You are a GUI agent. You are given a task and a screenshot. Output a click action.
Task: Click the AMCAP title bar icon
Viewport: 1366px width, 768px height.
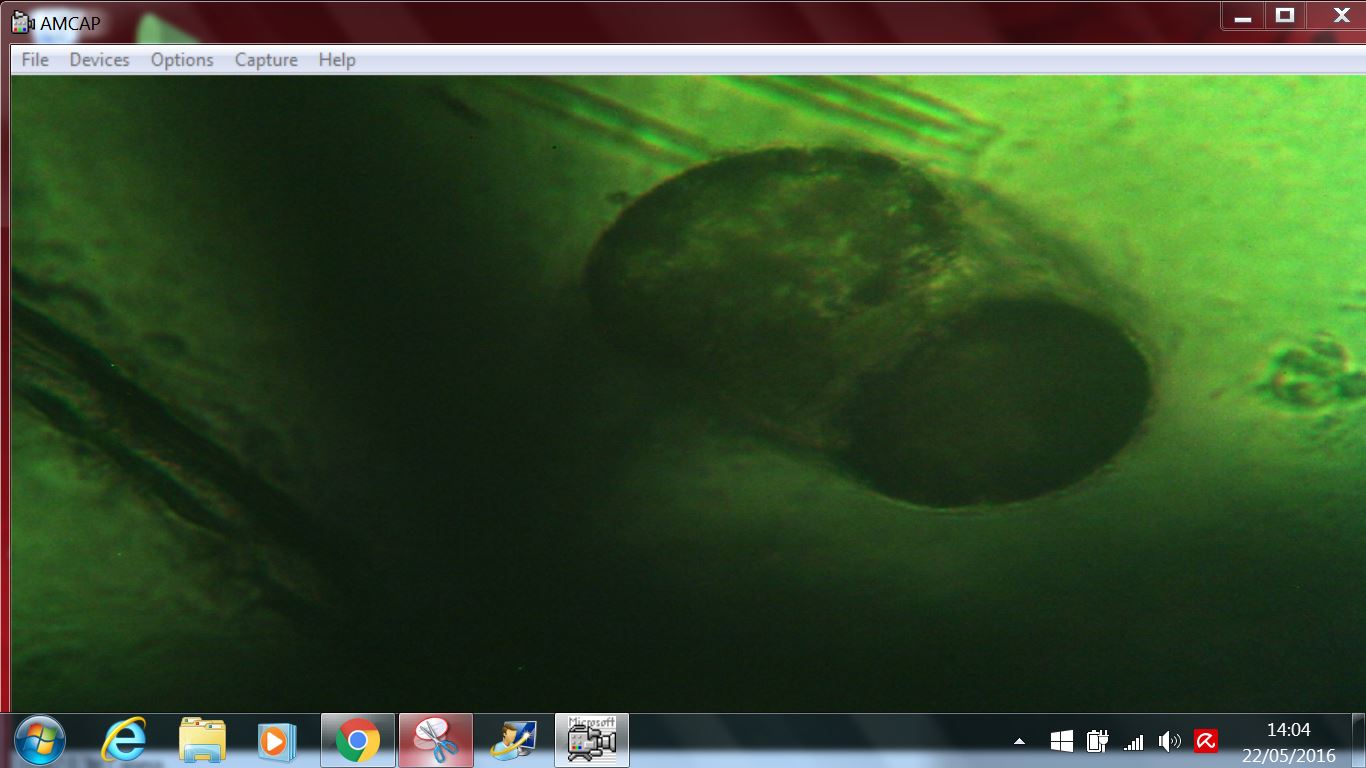[22, 21]
